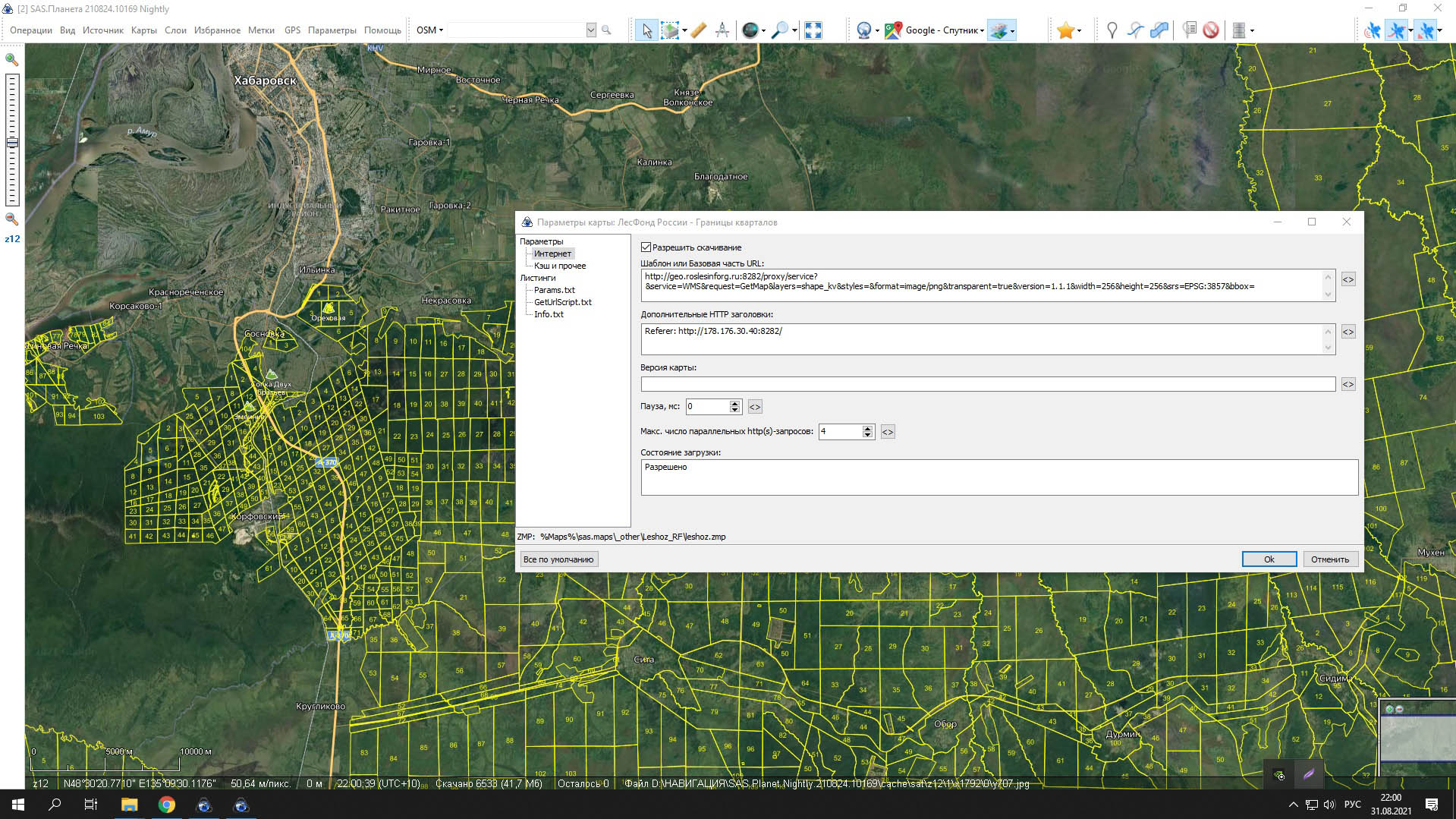
Task: Click the arrow pointer move tool
Action: coord(646,30)
